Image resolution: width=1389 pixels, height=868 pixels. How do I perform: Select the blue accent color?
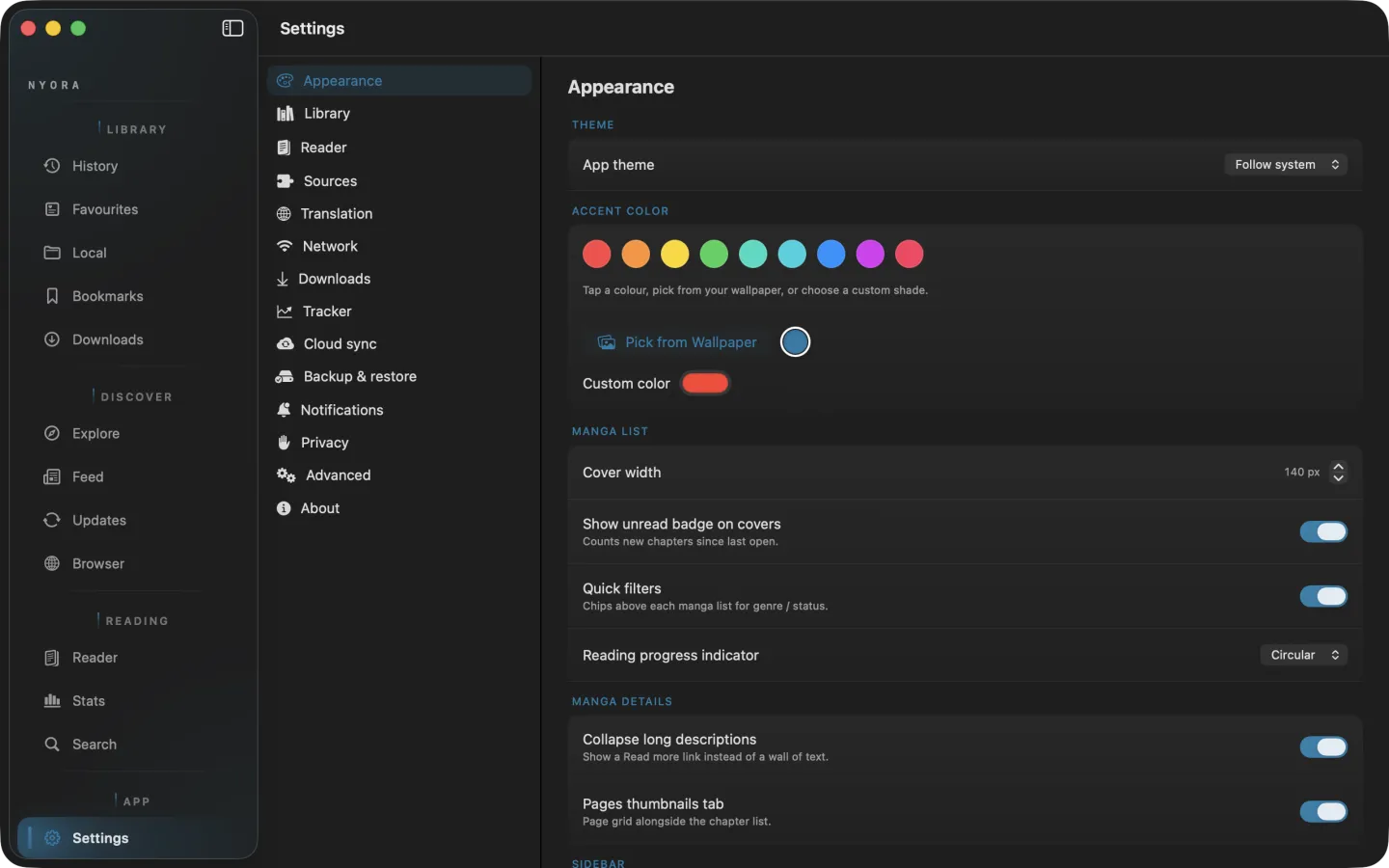pyautogui.click(x=831, y=255)
